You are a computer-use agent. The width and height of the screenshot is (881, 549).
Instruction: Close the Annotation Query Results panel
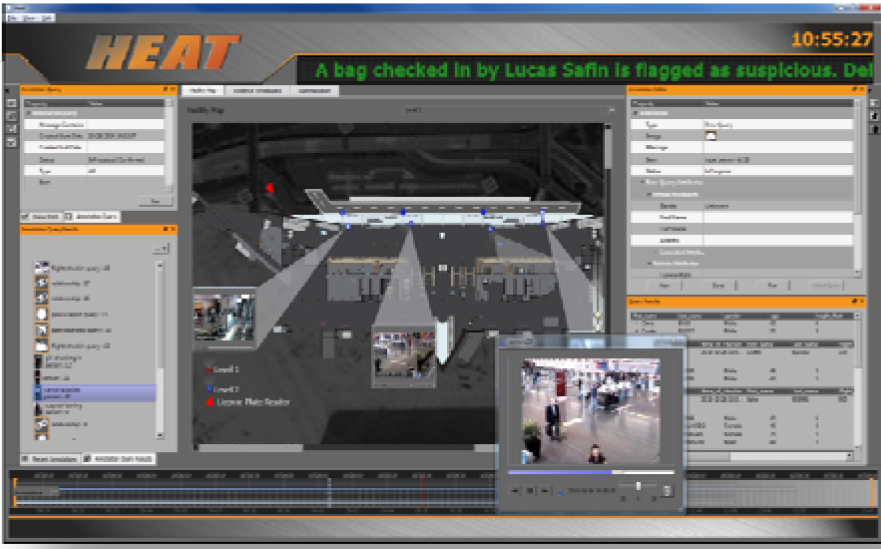coord(172,229)
